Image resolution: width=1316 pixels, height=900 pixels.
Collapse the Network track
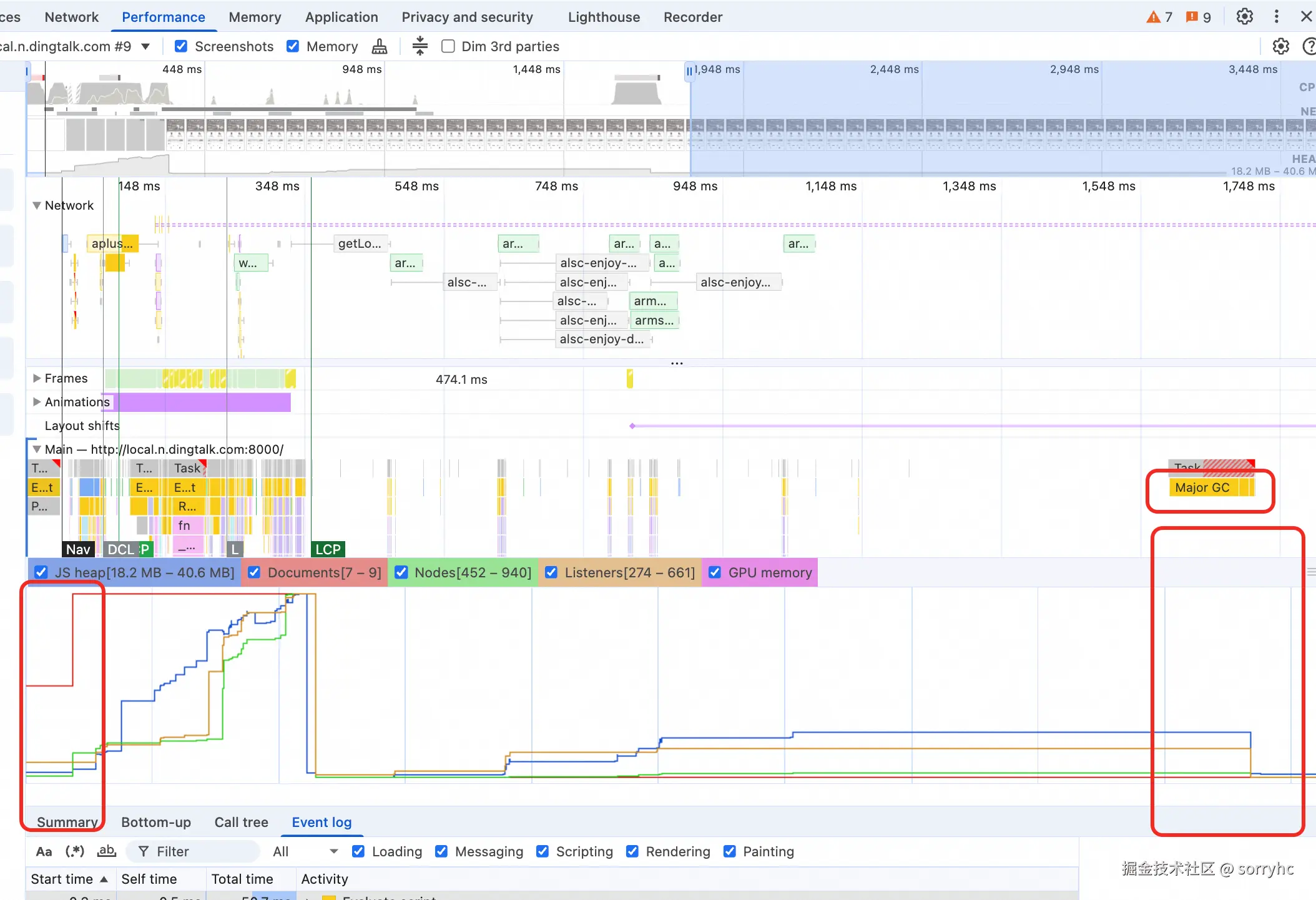[37, 205]
